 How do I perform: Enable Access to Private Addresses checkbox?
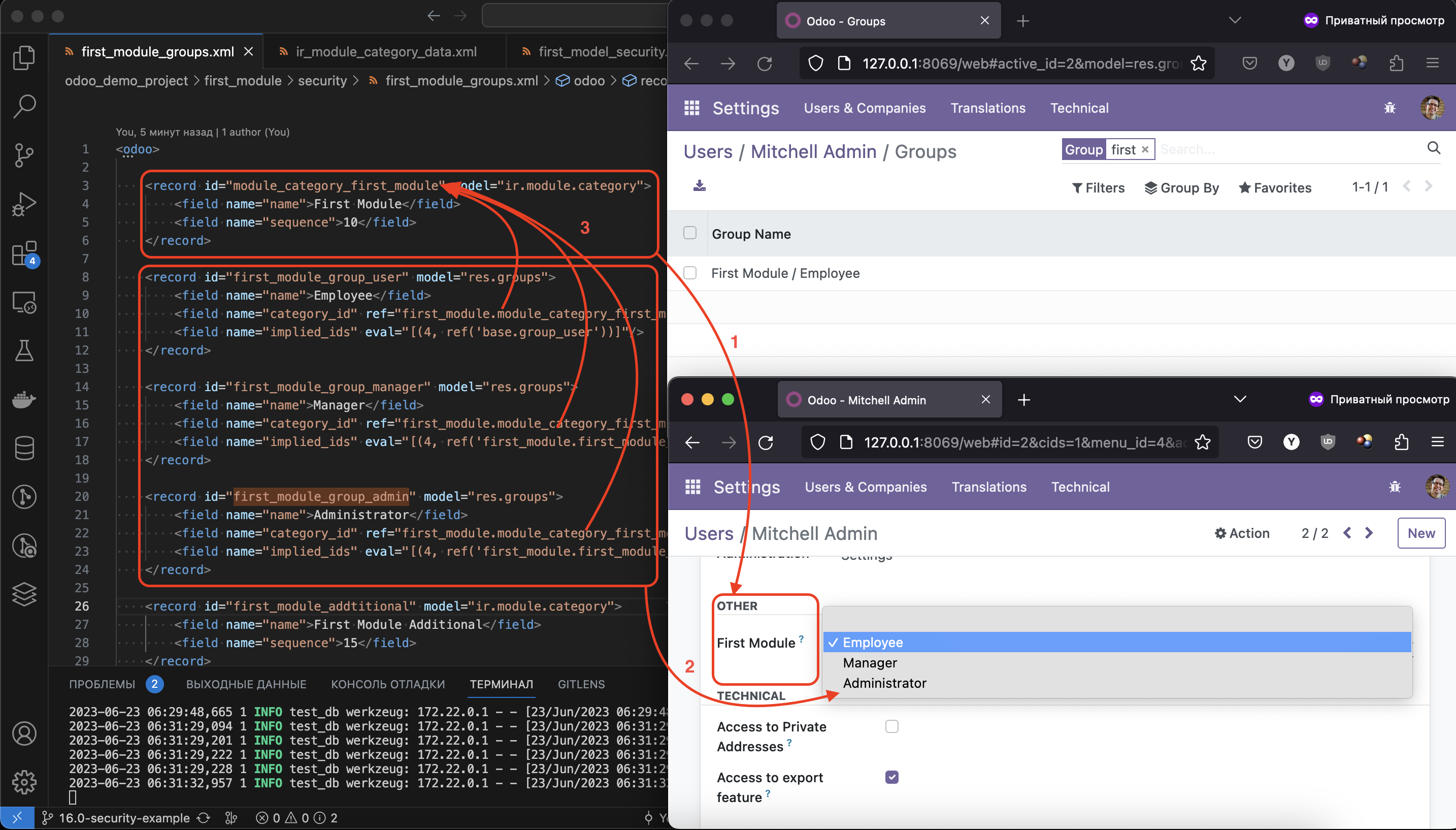[892, 726]
